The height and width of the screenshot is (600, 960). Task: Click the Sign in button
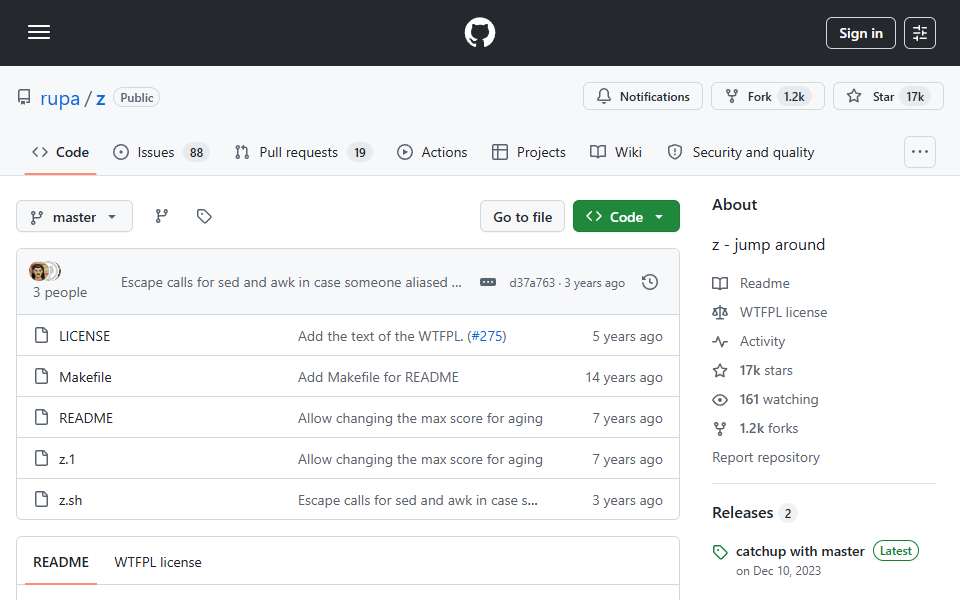[860, 33]
